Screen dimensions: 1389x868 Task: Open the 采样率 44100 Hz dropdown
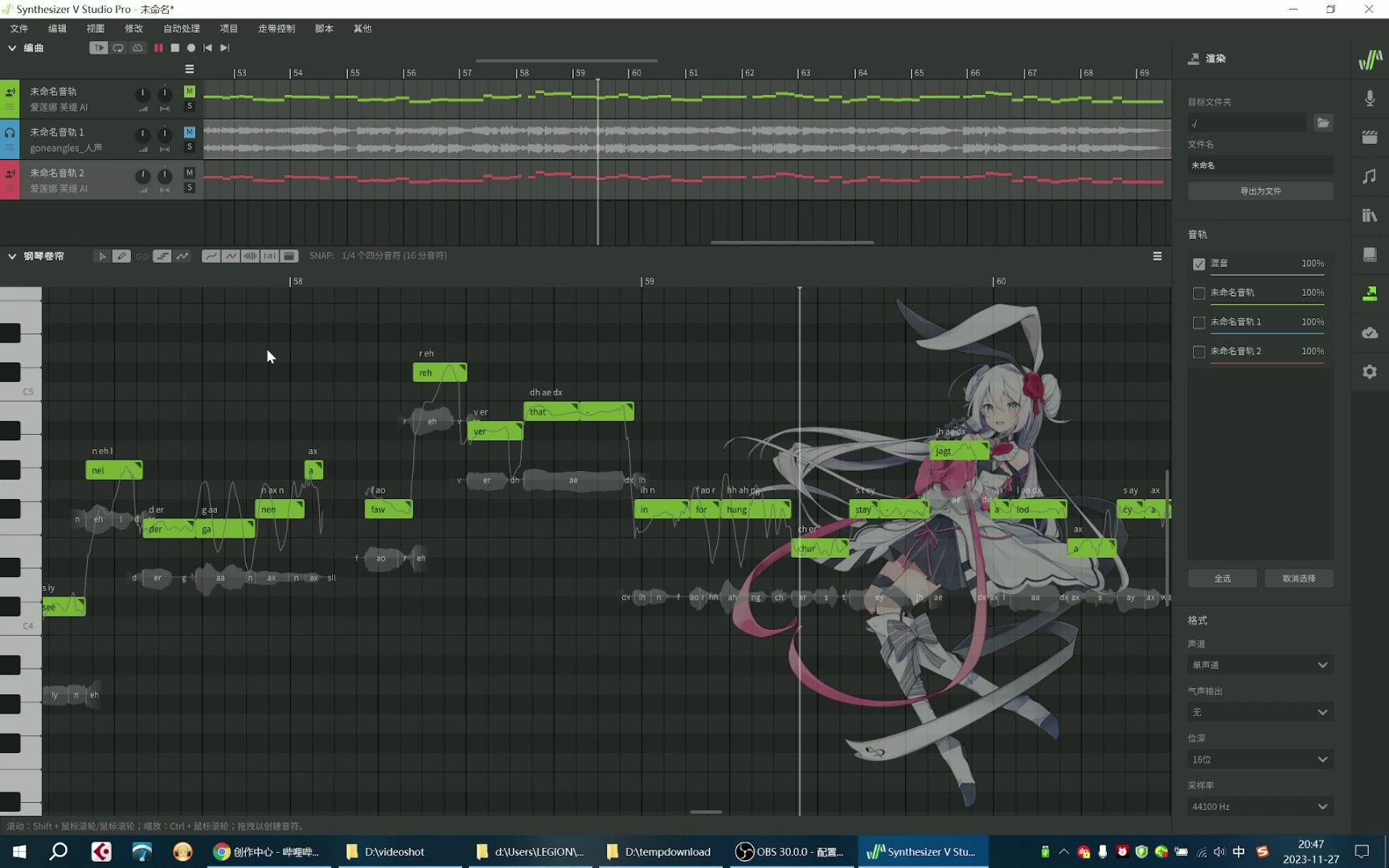[x=1260, y=806]
